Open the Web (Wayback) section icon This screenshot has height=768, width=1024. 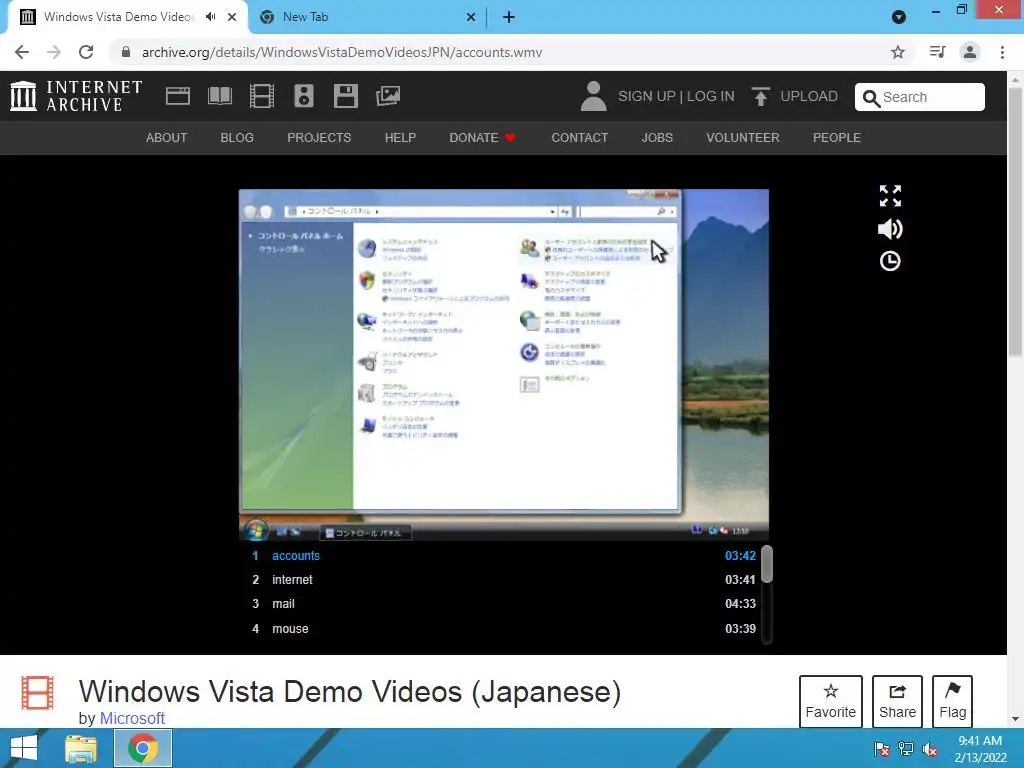(178, 96)
